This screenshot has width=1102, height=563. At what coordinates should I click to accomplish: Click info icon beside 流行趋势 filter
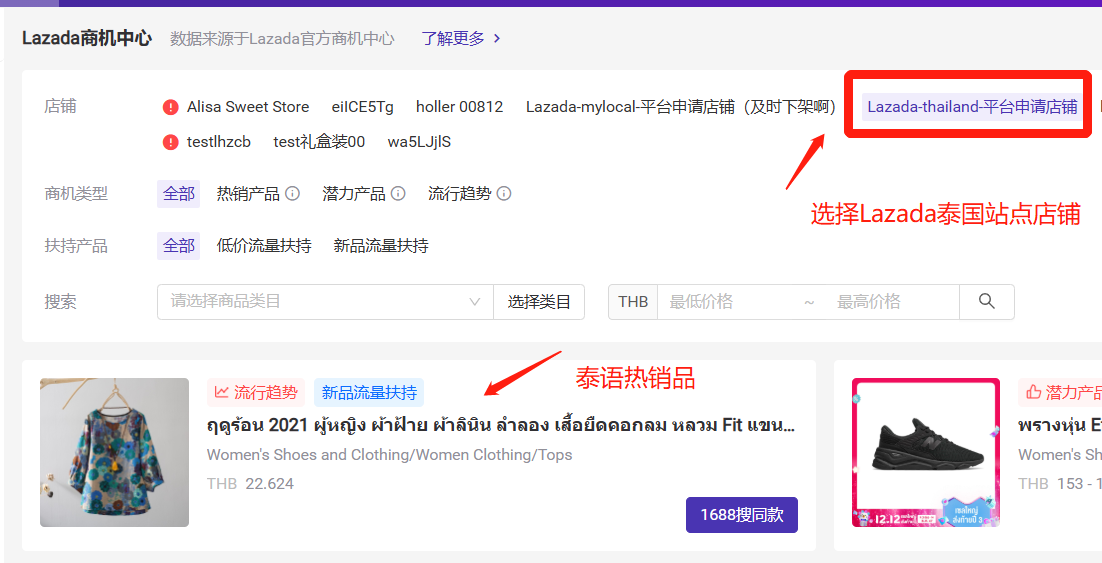504,194
